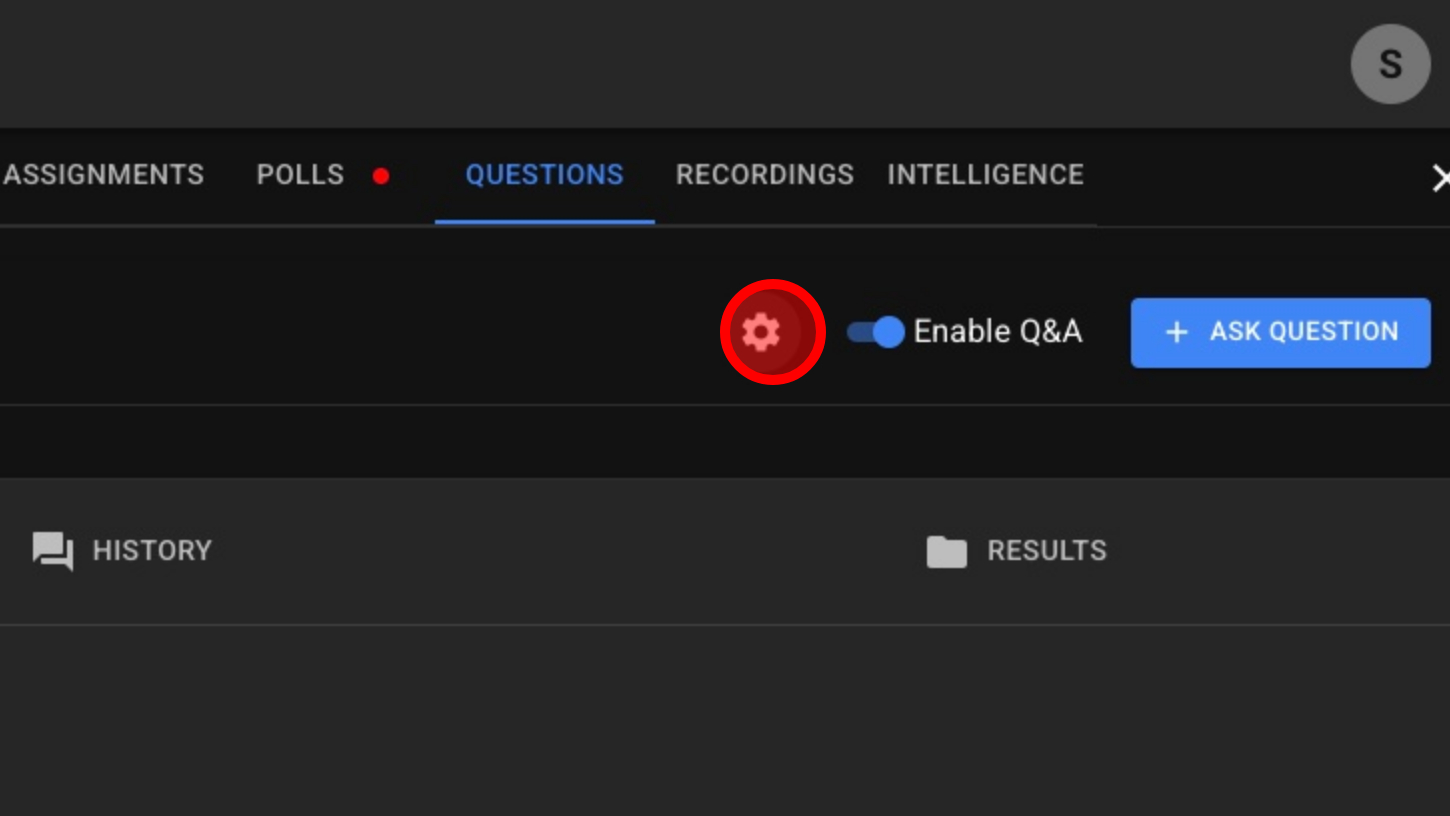Open the Polls tab

point(300,175)
